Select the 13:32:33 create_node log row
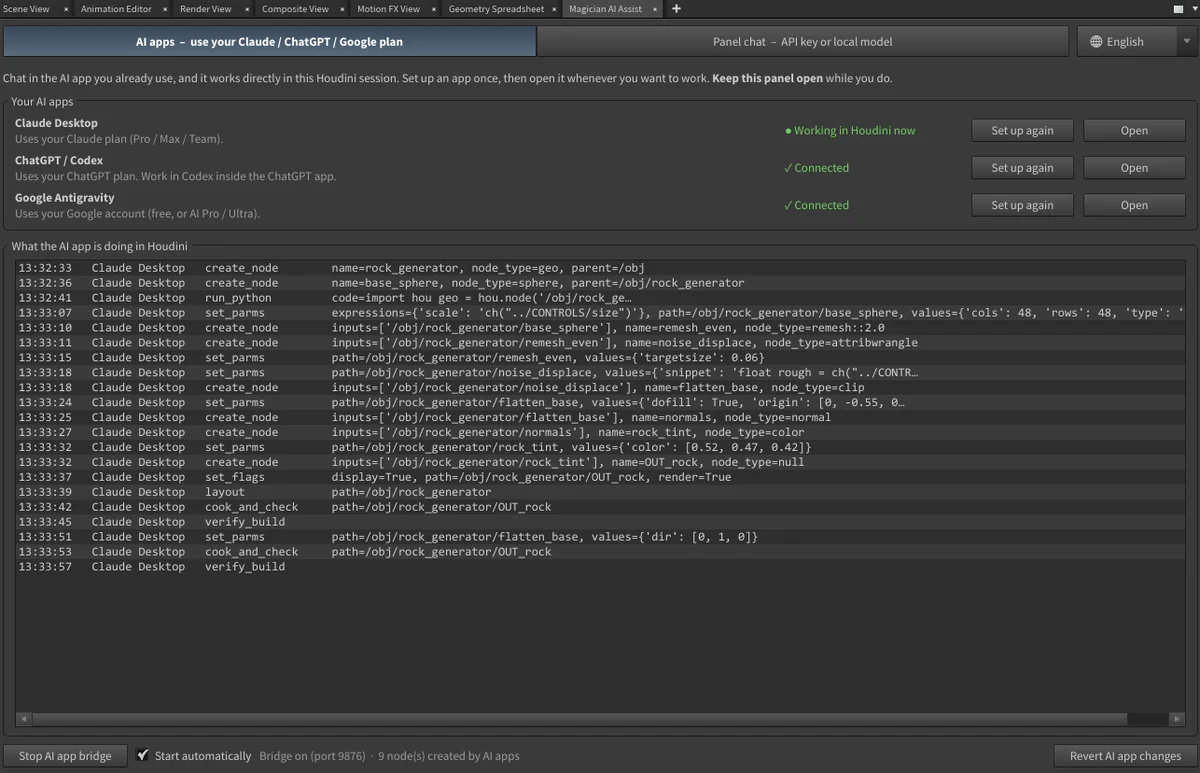Viewport: 1200px width, 773px height. pos(600,268)
